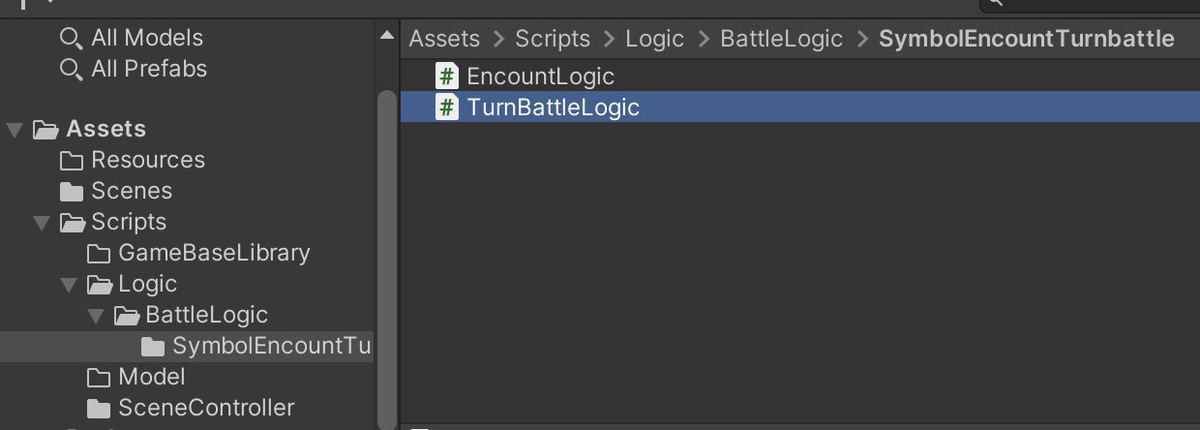Click the All Prefabs search icon
Screen dimensions: 1200x430
[71, 70]
